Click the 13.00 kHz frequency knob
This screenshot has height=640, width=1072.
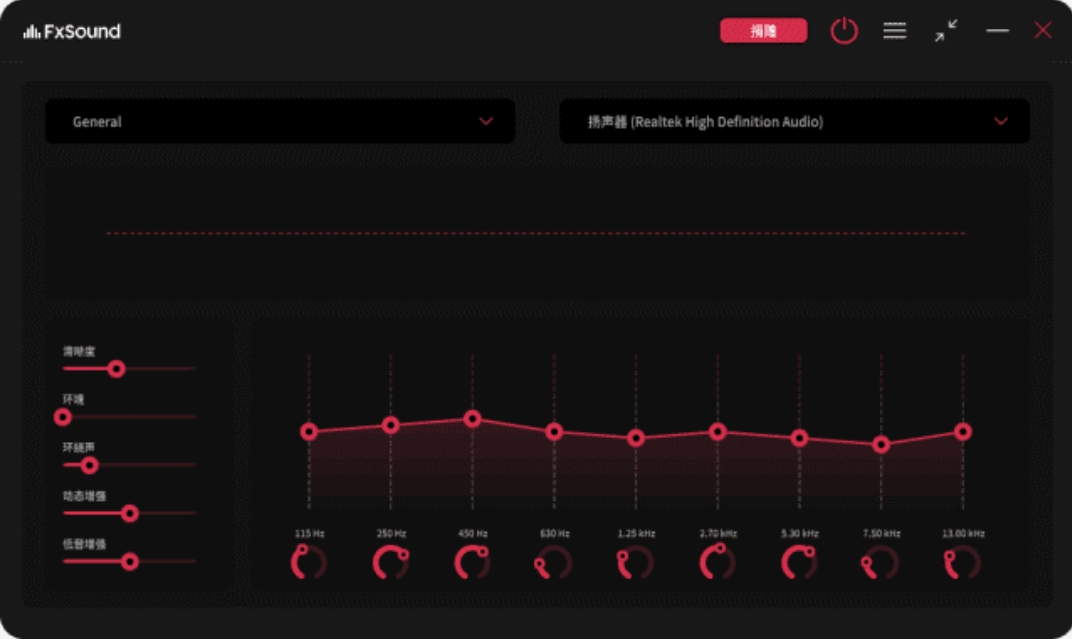click(x=962, y=563)
